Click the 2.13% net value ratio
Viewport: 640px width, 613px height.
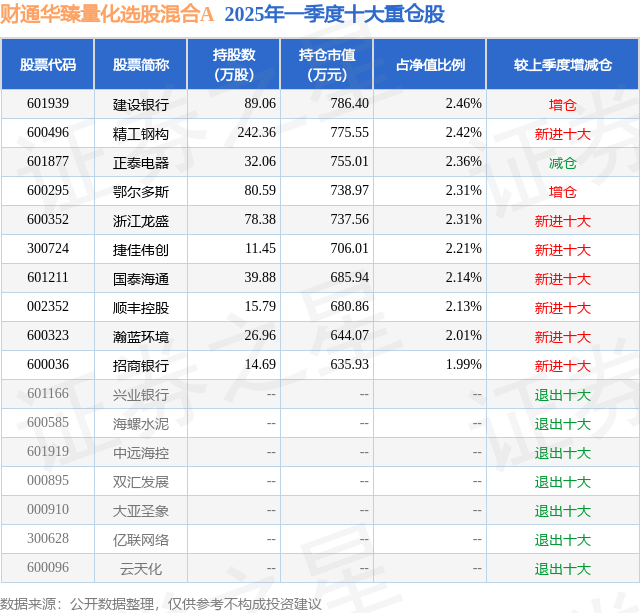463,306
